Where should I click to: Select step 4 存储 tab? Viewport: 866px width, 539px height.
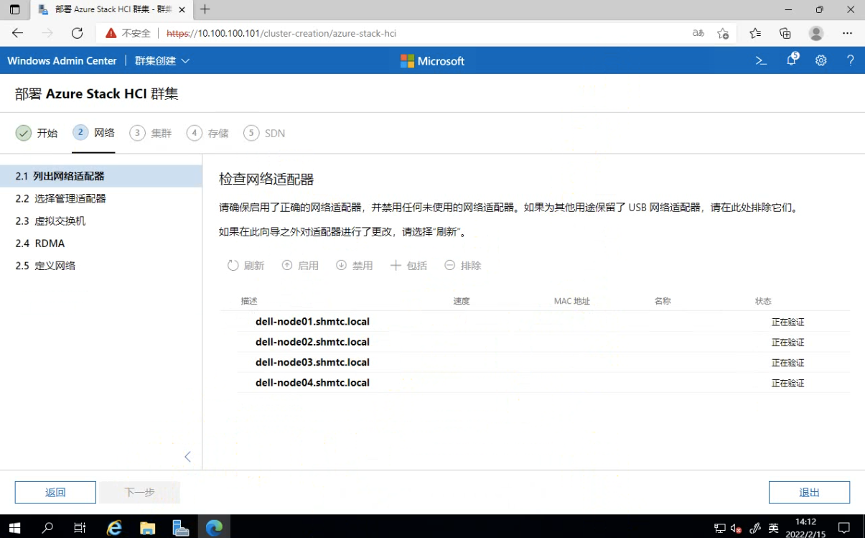tap(208, 133)
